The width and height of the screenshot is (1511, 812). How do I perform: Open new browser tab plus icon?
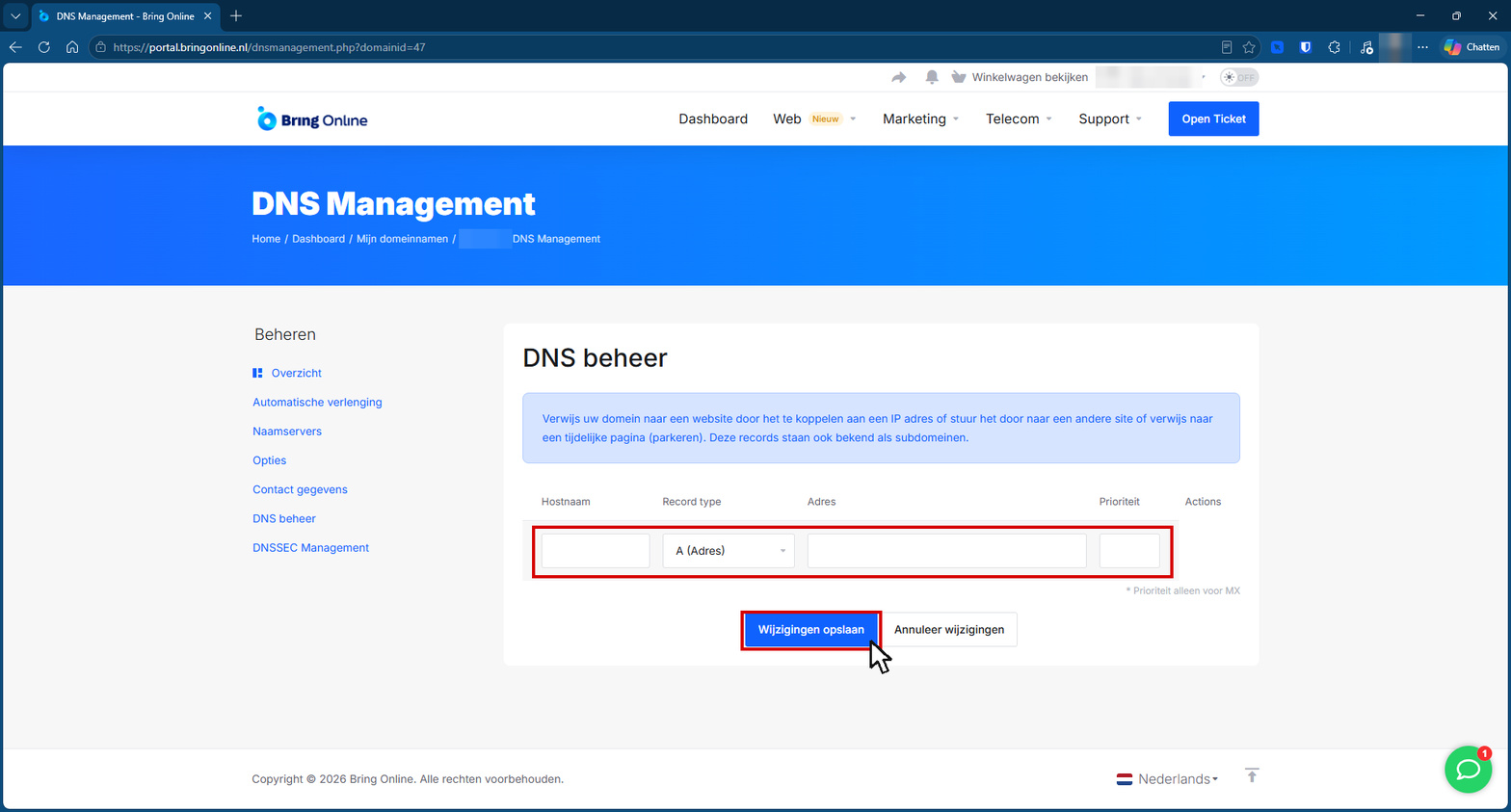[x=236, y=16]
